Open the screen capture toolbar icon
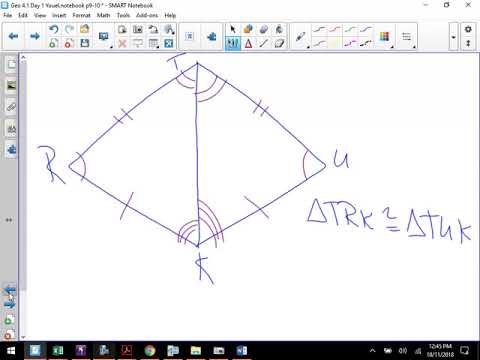Screen dimensions: 480x360 point(138,29)
